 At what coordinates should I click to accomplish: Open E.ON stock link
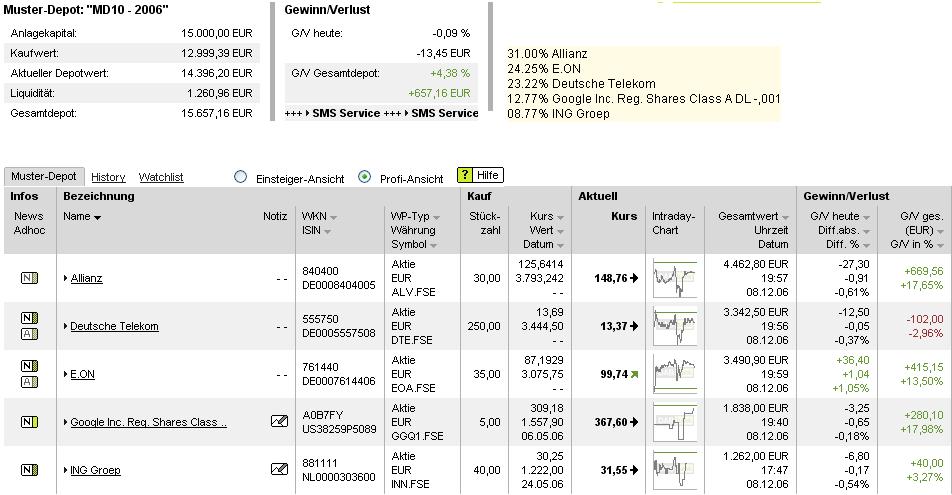(83, 374)
